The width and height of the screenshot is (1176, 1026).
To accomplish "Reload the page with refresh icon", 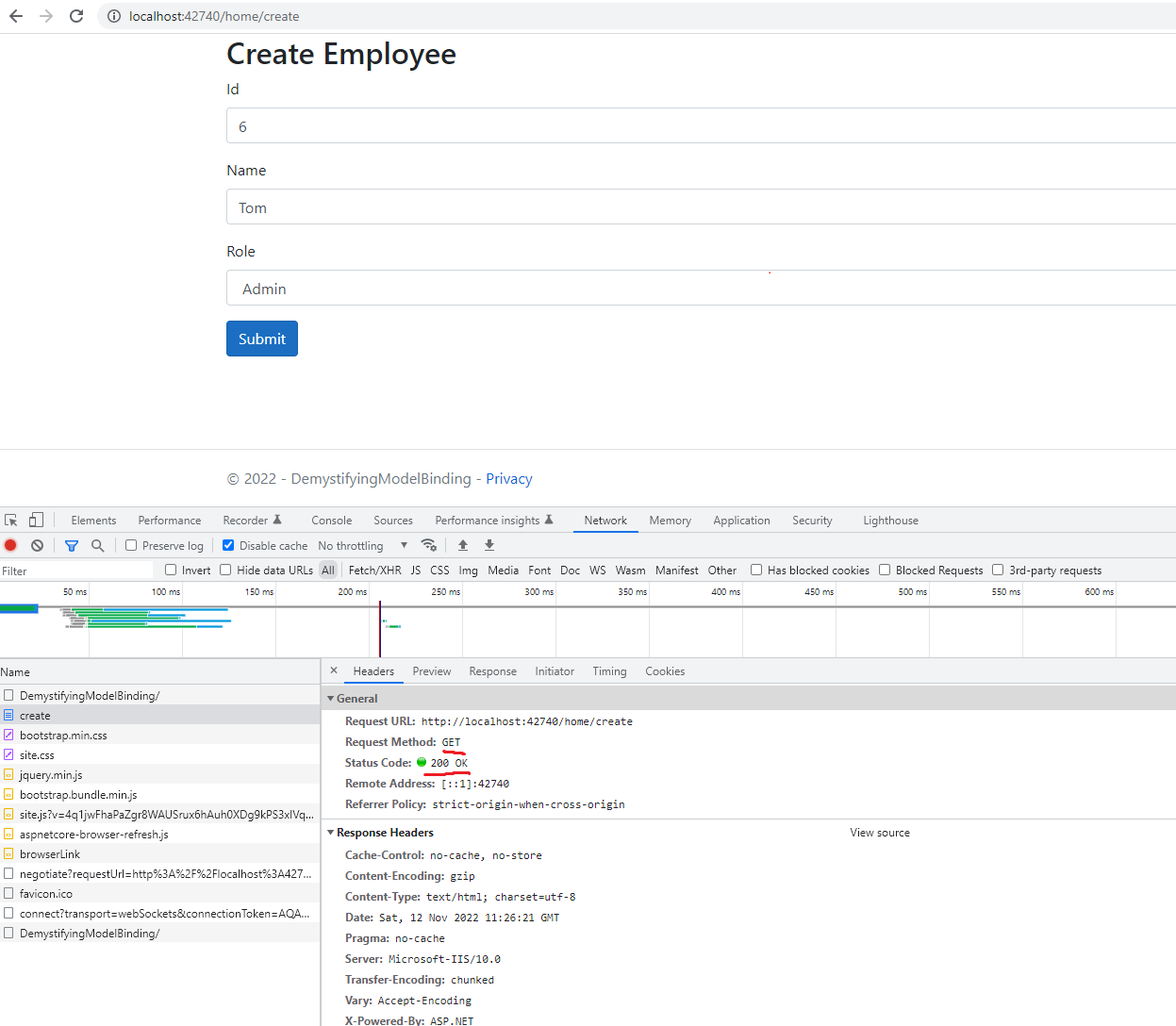I will (76, 16).
